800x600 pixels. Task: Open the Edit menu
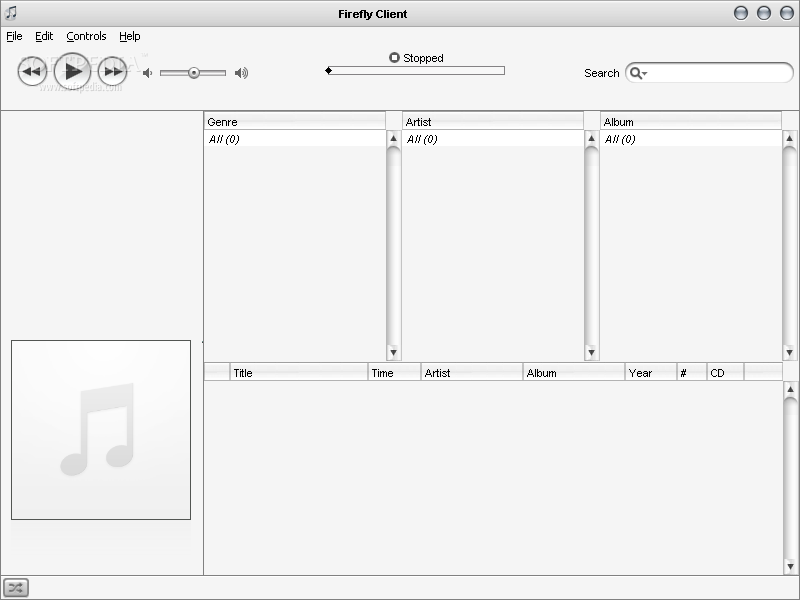44,36
